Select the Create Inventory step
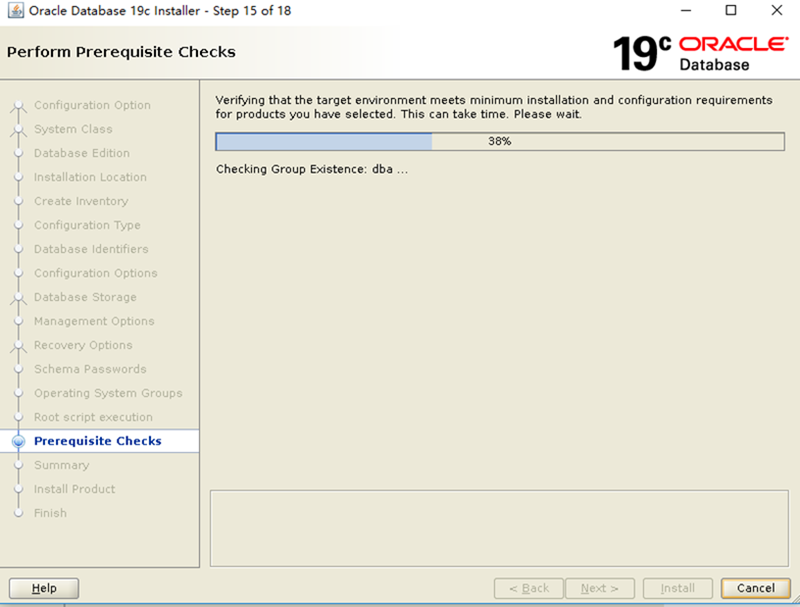The width and height of the screenshot is (800, 607). (x=81, y=201)
